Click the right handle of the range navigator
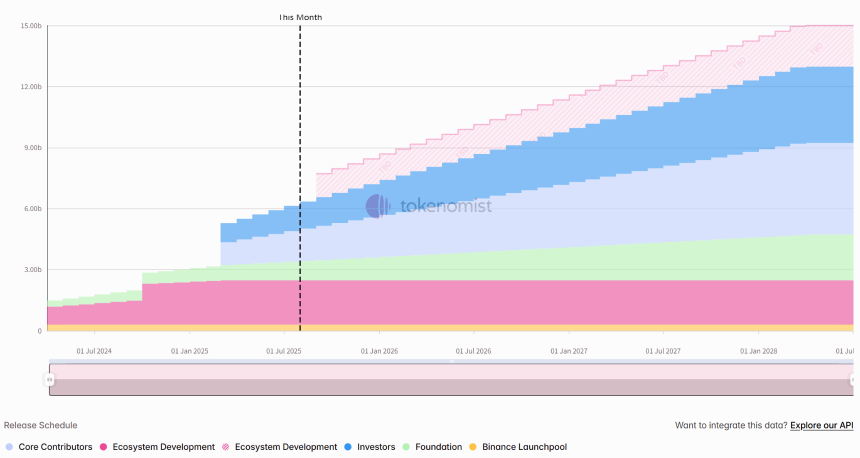Image resolution: width=860 pixels, height=458 pixels. [x=853, y=380]
